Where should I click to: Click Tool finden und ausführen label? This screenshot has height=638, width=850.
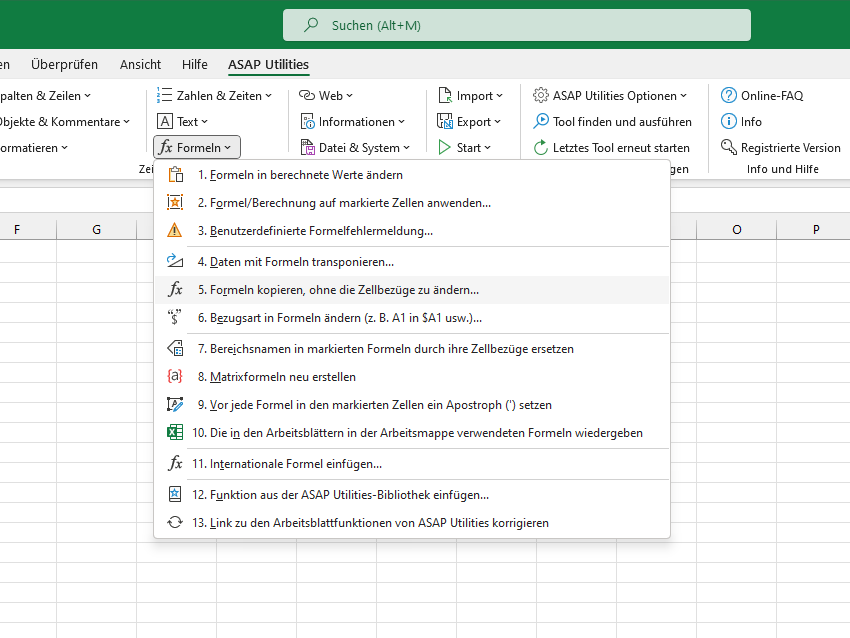click(622, 121)
